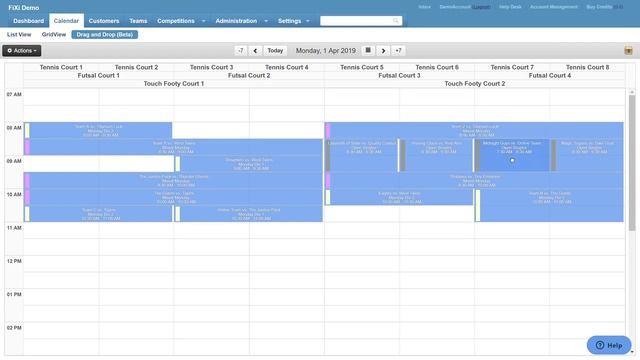Go to the Teams tab

[x=138, y=21]
